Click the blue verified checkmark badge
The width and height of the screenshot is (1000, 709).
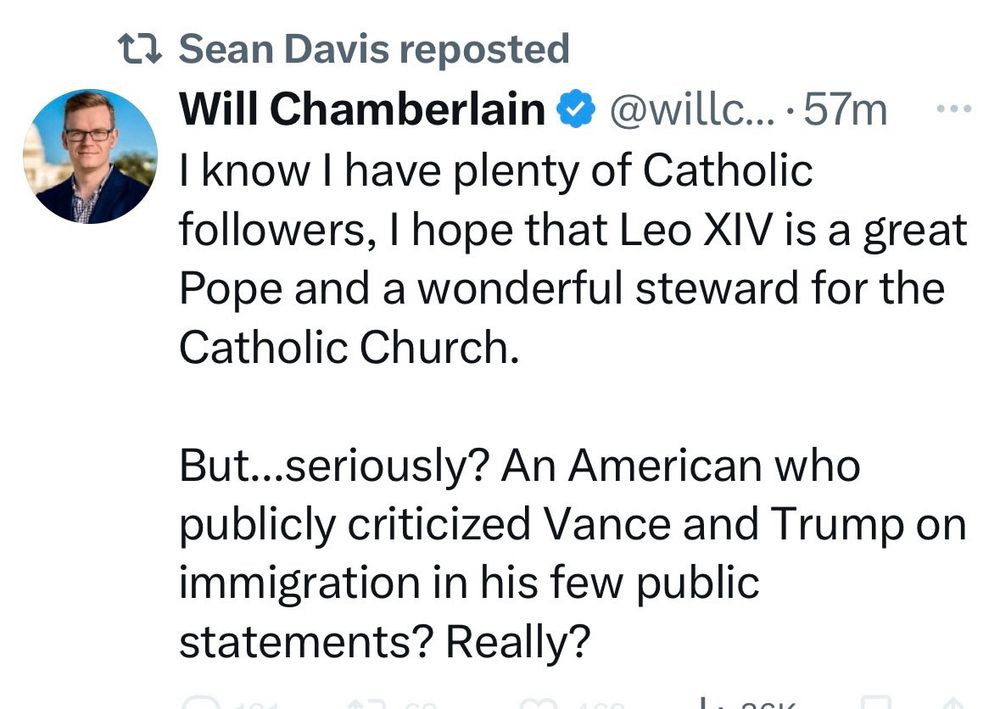pos(576,109)
